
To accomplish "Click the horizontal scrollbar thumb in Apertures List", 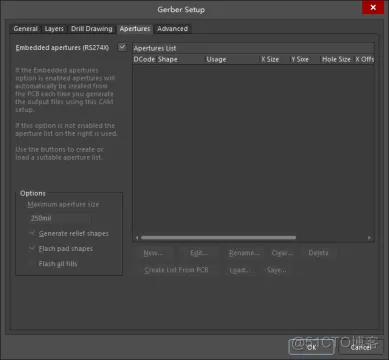I will (218, 238).
